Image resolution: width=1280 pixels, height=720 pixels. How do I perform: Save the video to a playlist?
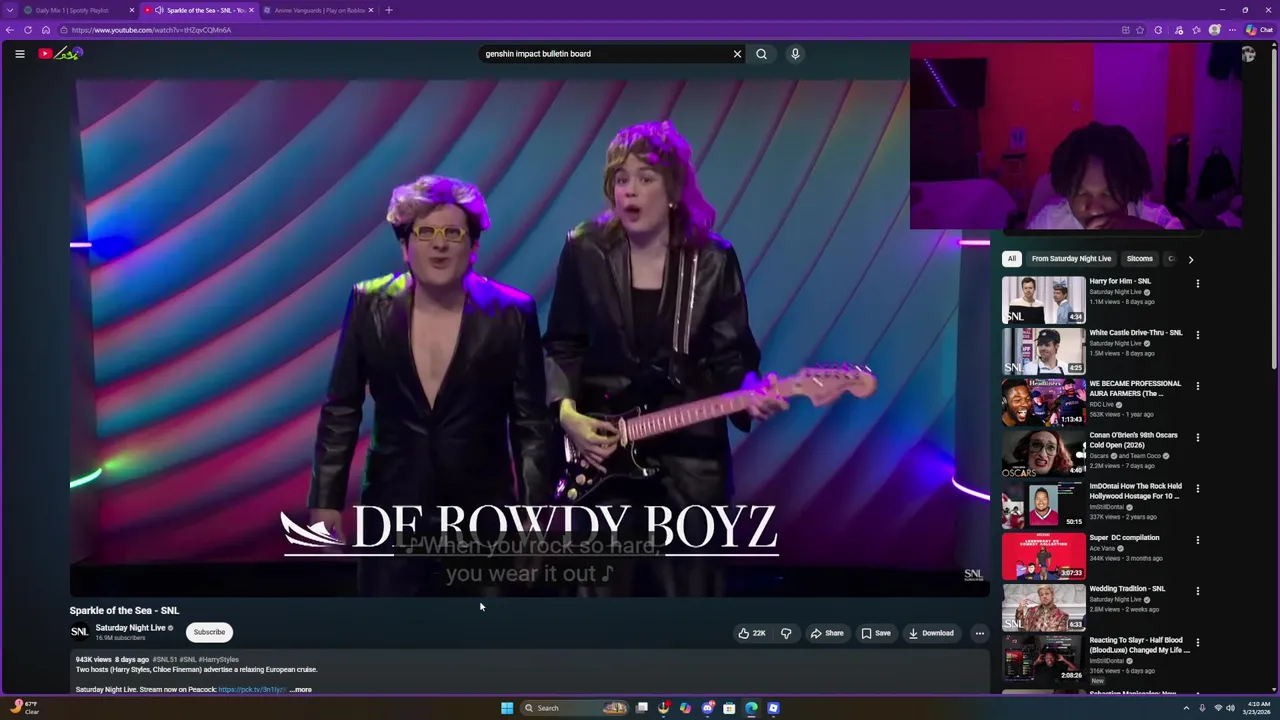click(x=876, y=633)
